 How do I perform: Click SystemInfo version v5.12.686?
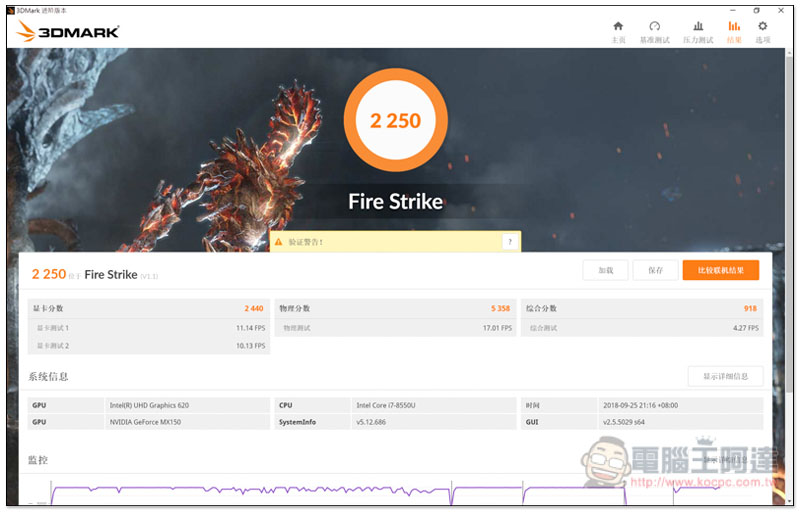[371, 422]
